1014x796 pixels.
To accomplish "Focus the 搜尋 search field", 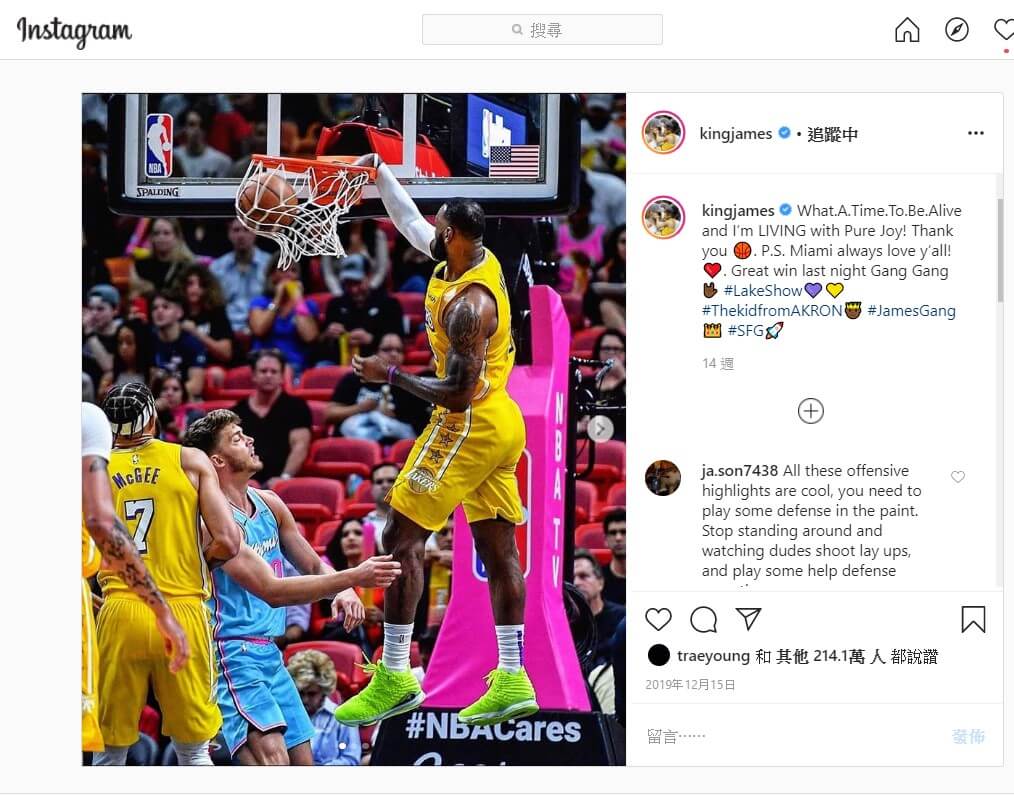I will tap(542, 30).
